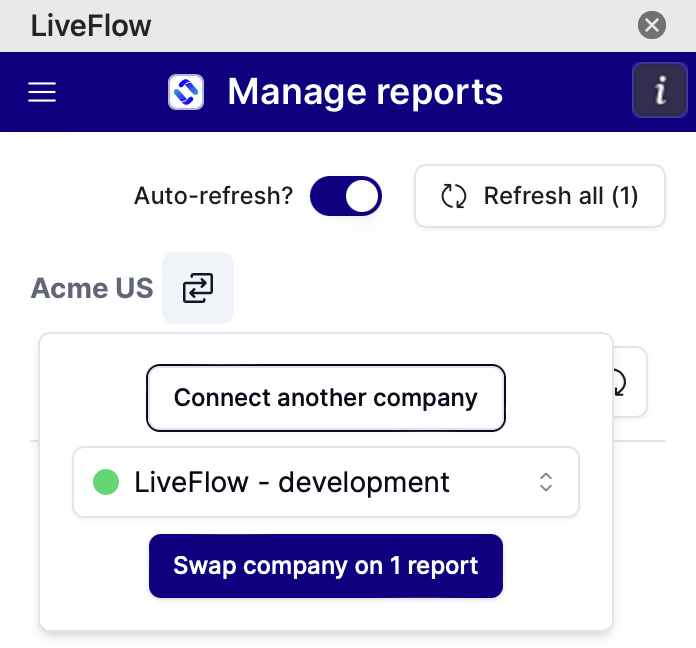Open the LiveFlow - development company dropdown

pyautogui.click(x=326, y=482)
